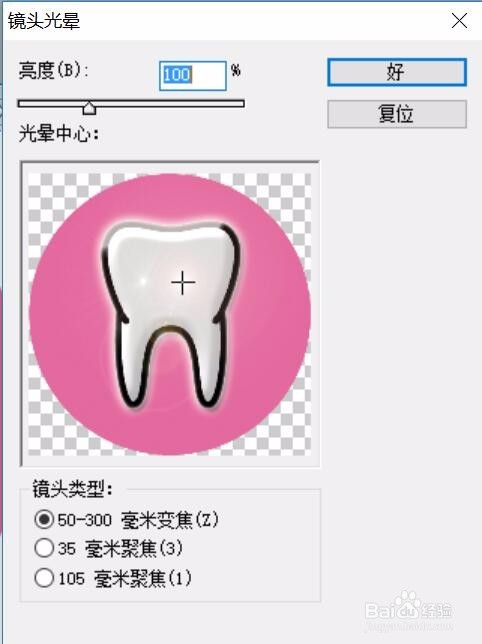
Task: Click the 镜头光晕 title text
Action: coord(44,21)
